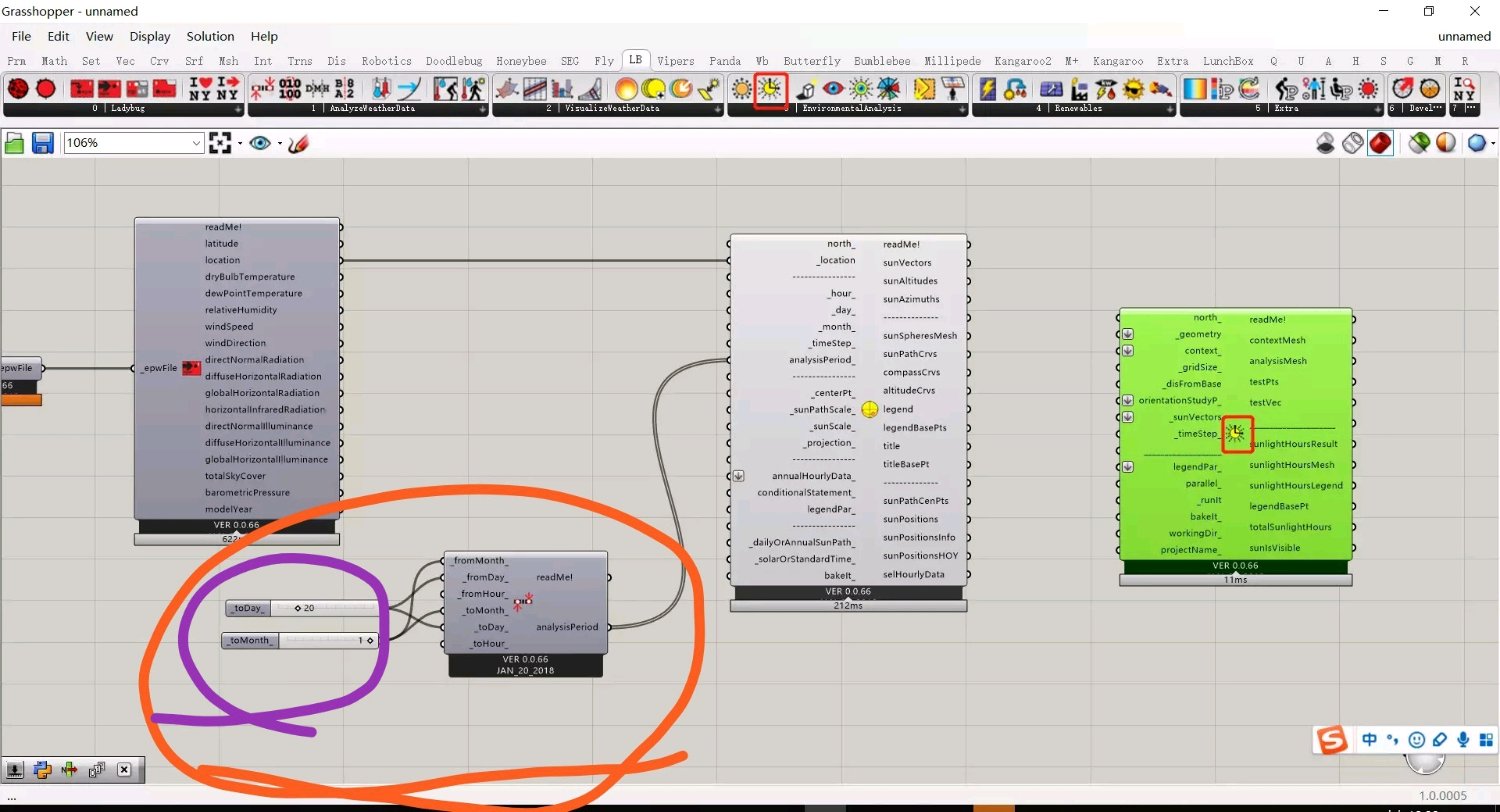The width and height of the screenshot is (1500, 812).
Task: Select the Import EPW component icon
Action: pos(109,89)
